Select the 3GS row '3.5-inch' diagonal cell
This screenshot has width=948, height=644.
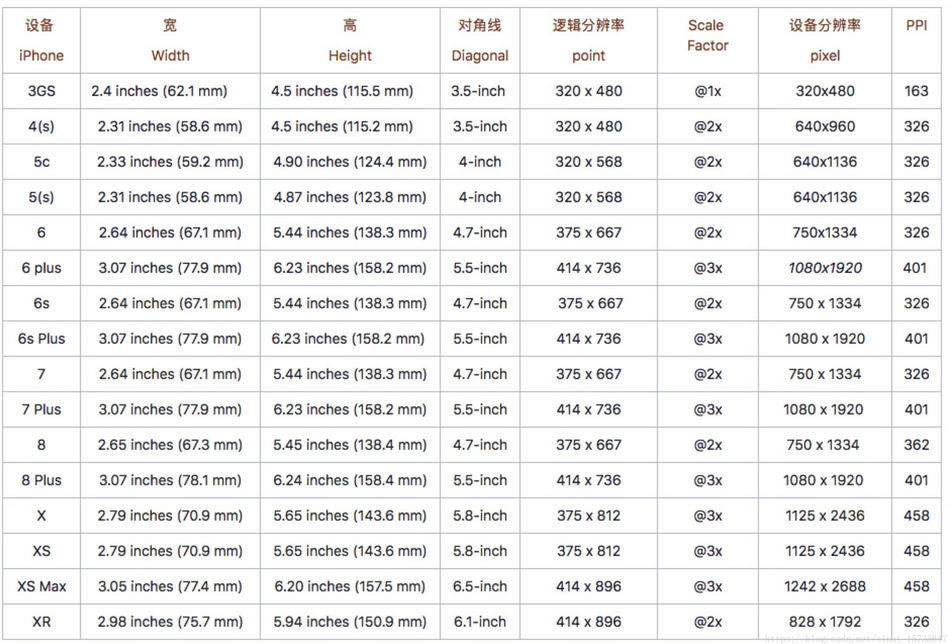[480, 91]
